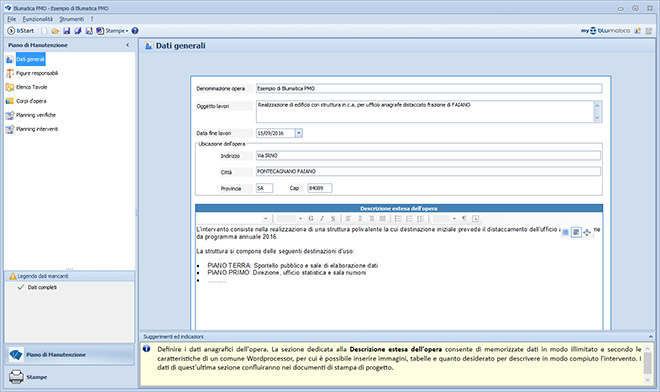Open Data fine lavori date picker dropdown

[x=298, y=133]
